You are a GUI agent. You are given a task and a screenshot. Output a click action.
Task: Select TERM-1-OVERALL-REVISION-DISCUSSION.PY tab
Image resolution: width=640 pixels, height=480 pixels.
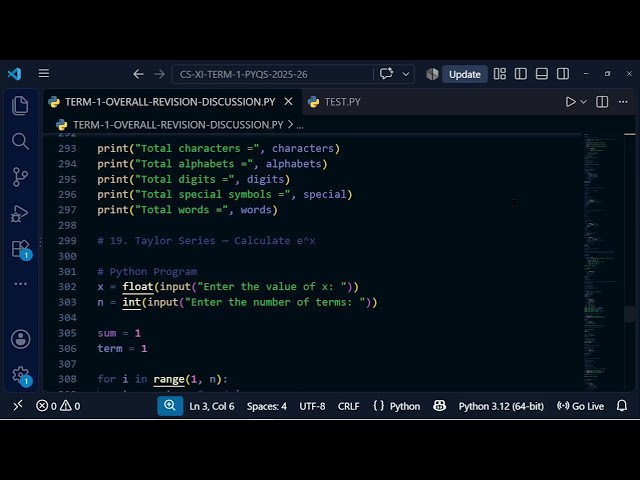pyautogui.click(x=170, y=102)
